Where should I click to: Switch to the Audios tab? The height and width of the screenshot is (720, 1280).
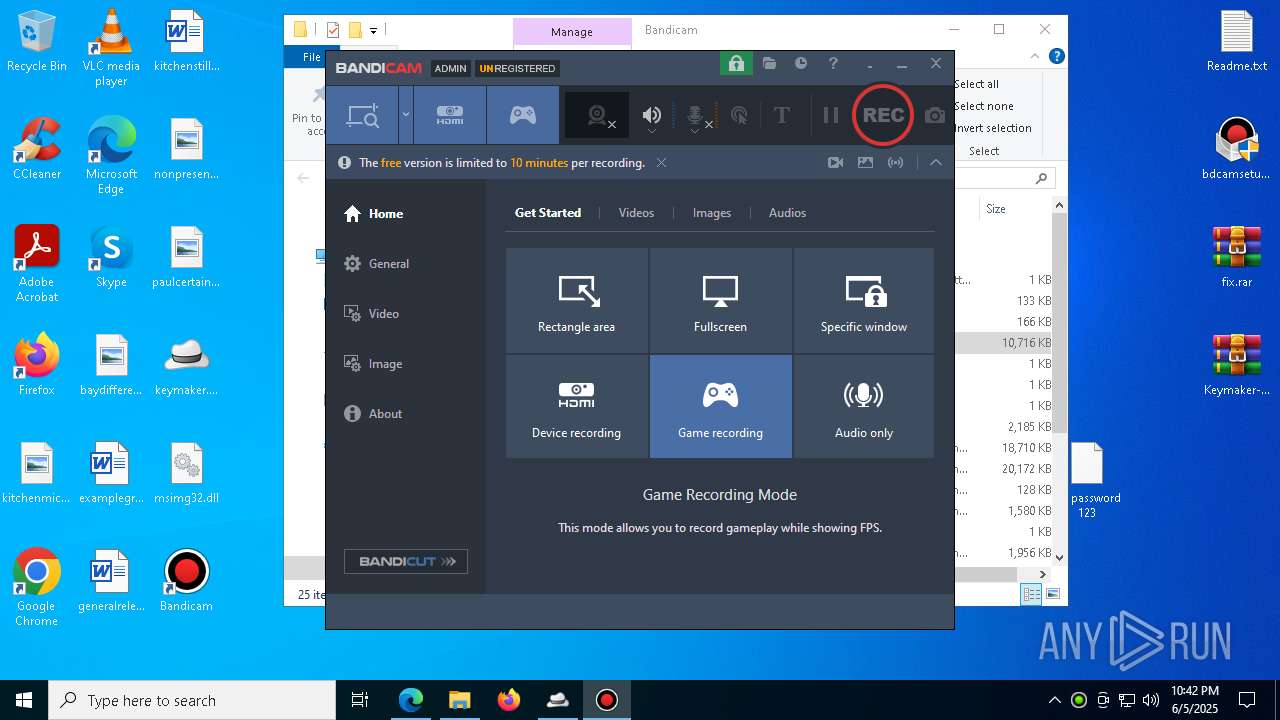pos(787,213)
